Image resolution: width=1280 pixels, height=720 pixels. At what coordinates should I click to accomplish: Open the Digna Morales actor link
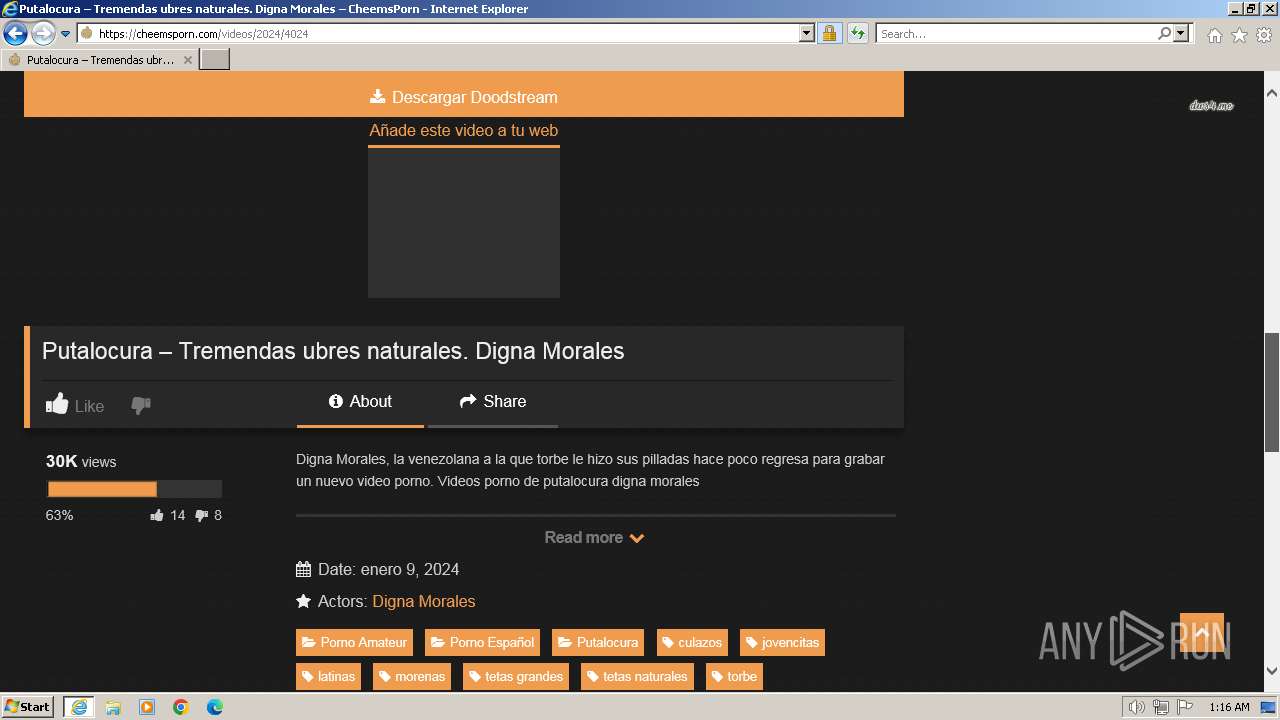click(424, 601)
